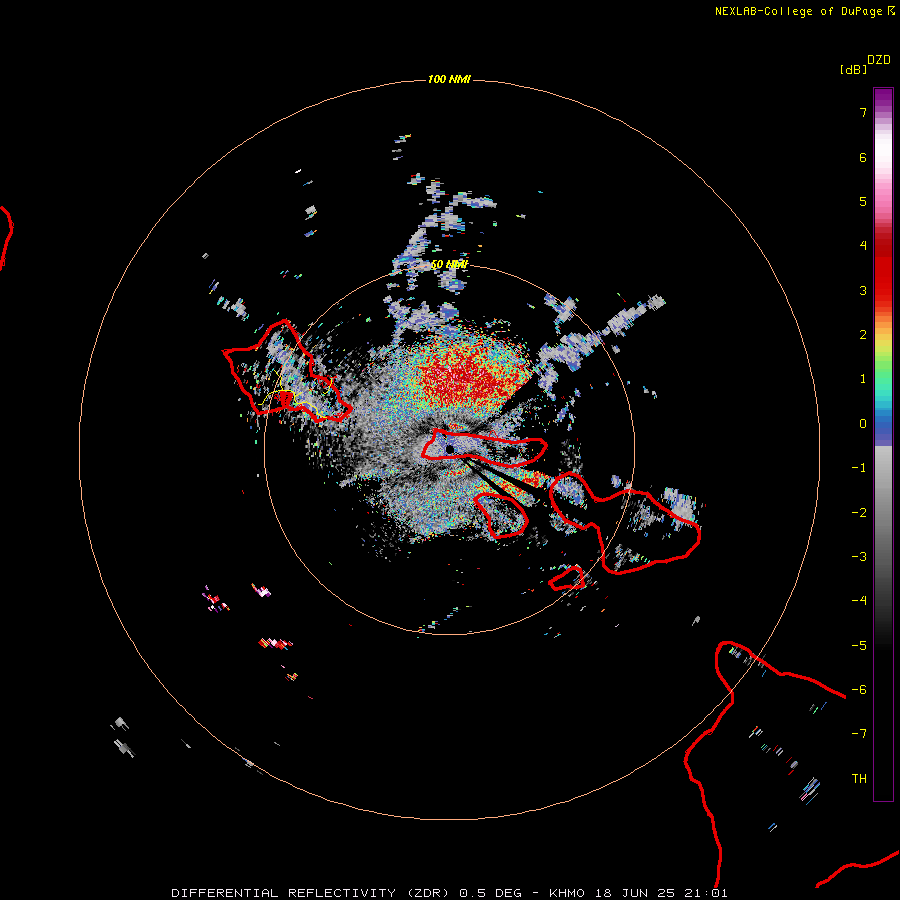Click the KHMO station identifier in the caption
The height and width of the screenshot is (900, 900).
[x=567, y=893]
